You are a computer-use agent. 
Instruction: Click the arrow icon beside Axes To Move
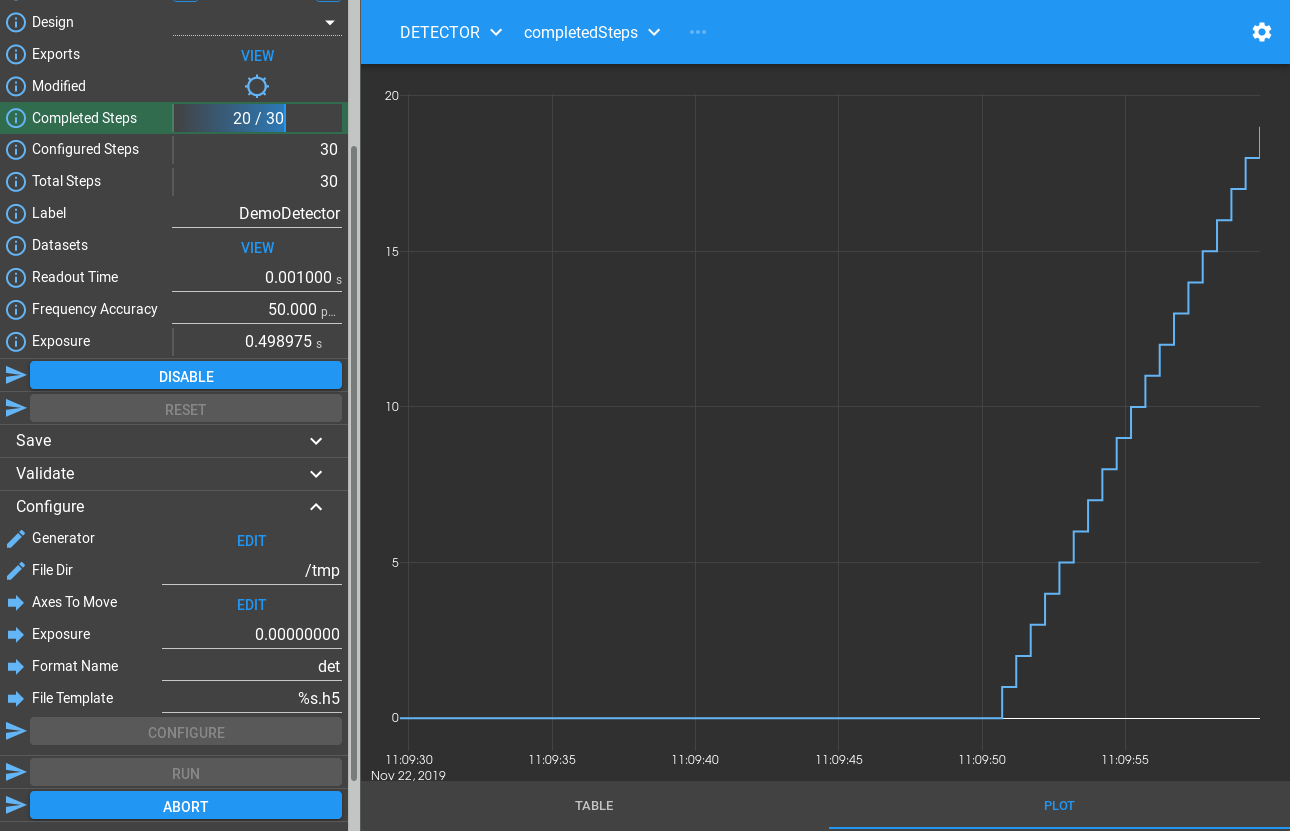click(15, 603)
